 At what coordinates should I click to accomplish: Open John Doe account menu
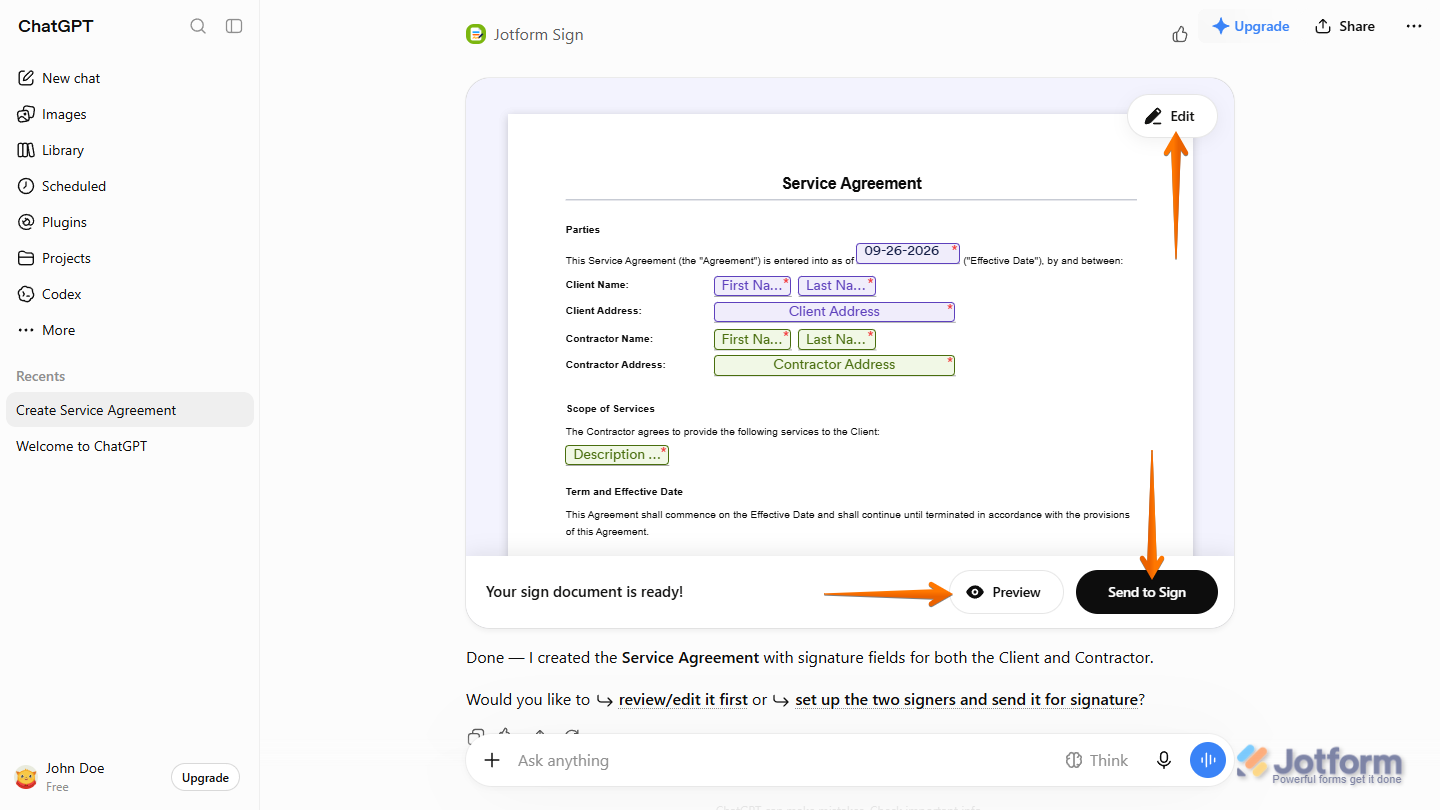coord(60,777)
